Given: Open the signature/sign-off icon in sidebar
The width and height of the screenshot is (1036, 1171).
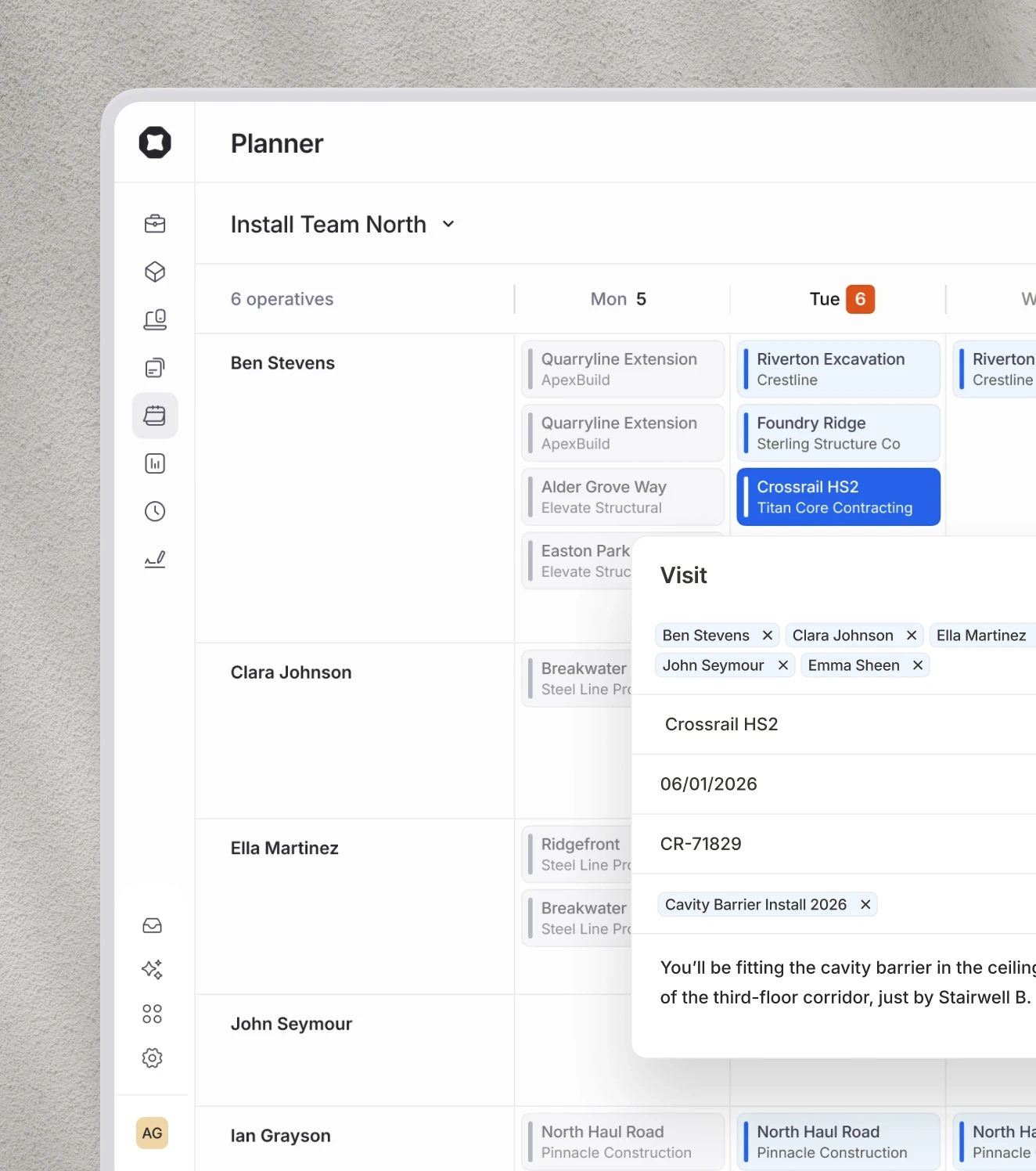Looking at the screenshot, I should tap(155, 559).
